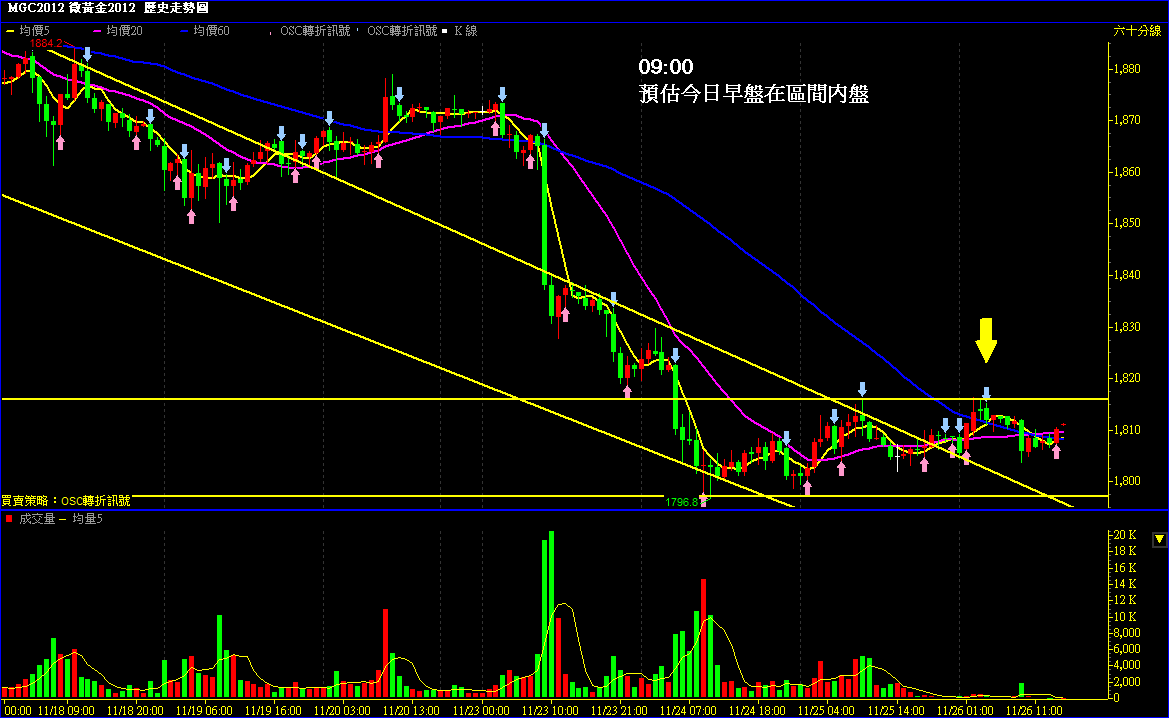Click the 12 K volume axis label
This screenshot has height=718, width=1169.
pyautogui.click(x=1125, y=600)
